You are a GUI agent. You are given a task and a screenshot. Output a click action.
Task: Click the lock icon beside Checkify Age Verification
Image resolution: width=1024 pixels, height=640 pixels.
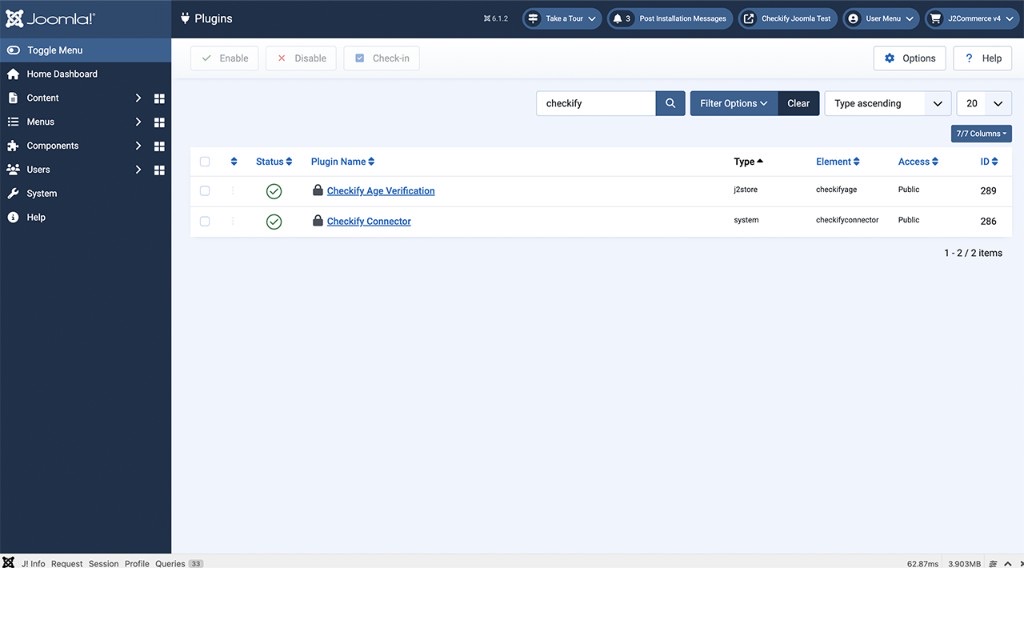click(x=317, y=190)
